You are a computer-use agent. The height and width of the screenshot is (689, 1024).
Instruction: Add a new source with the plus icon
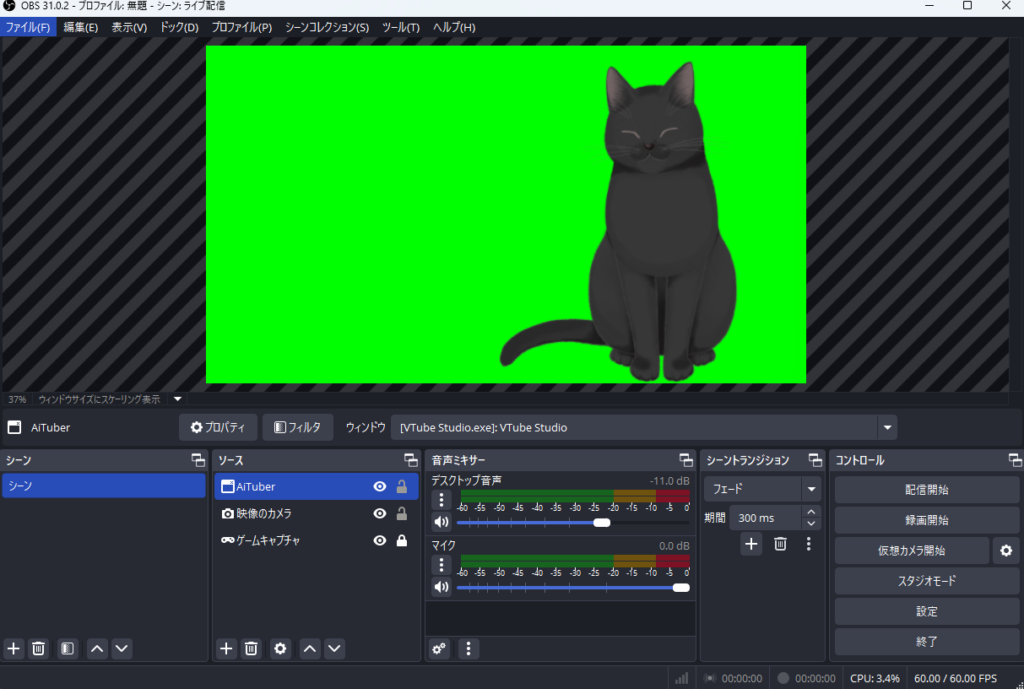(227, 648)
